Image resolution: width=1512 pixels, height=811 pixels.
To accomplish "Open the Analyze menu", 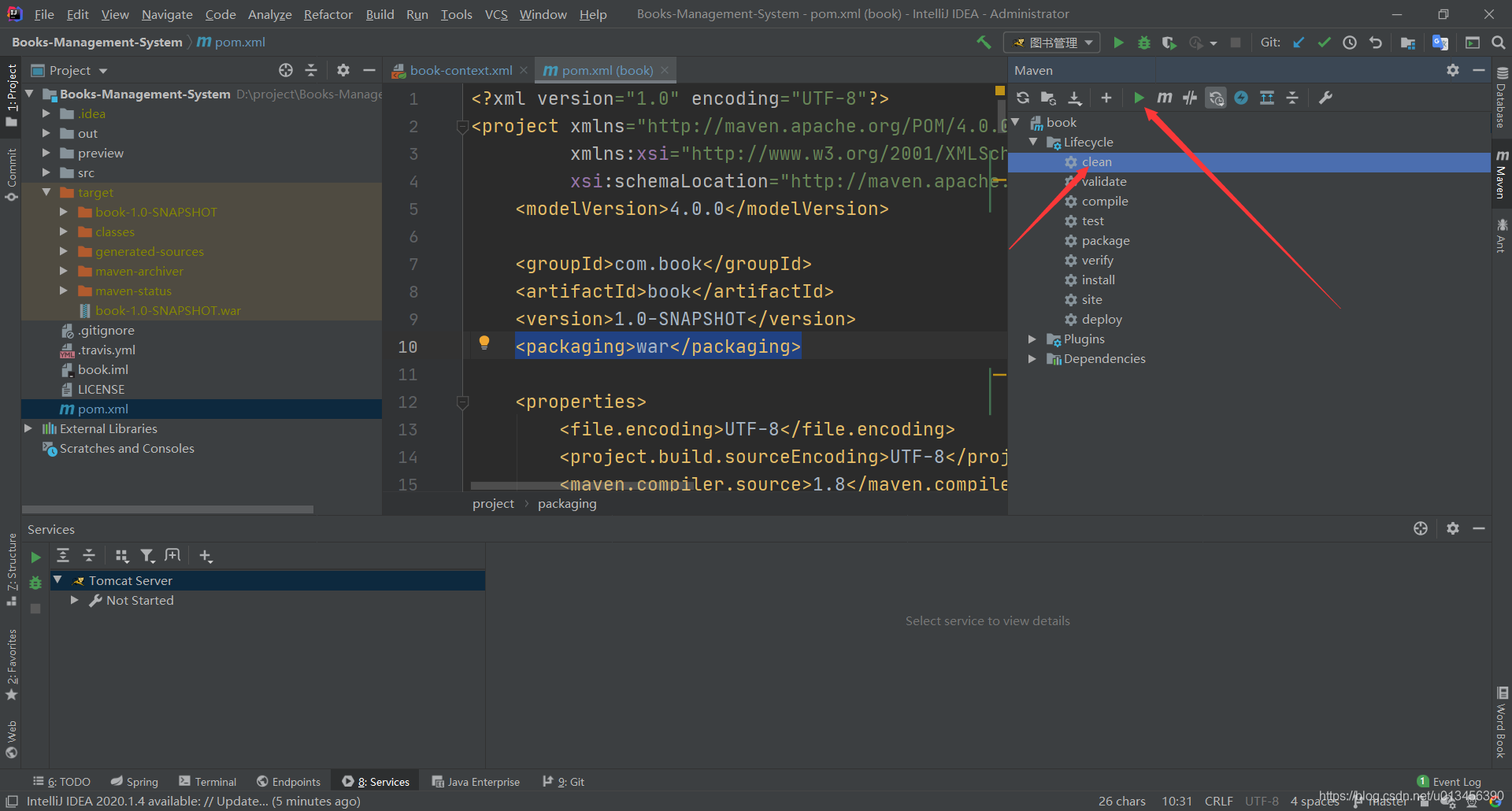I will [269, 14].
